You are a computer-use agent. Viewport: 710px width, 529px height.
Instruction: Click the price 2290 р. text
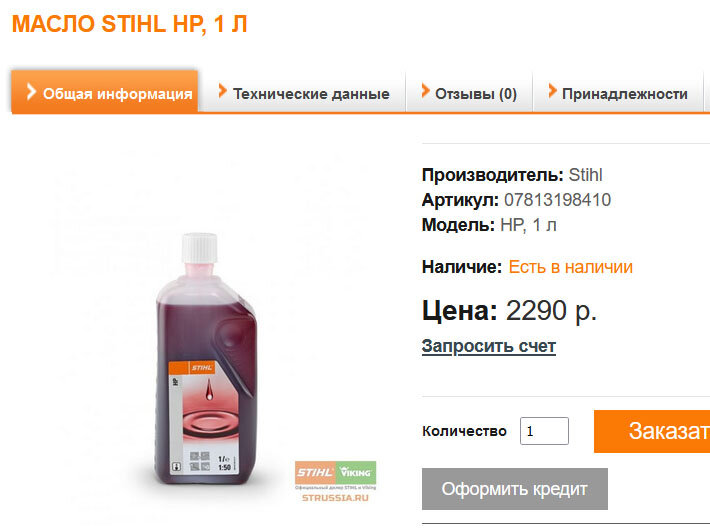point(551,311)
